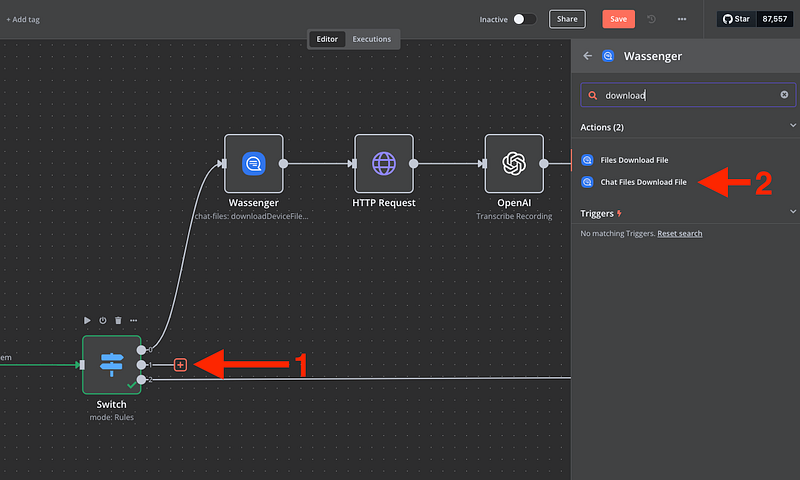Select the HTTP Request globe node
The width and height of the screenshot is (800, 480).
point(384,163)
